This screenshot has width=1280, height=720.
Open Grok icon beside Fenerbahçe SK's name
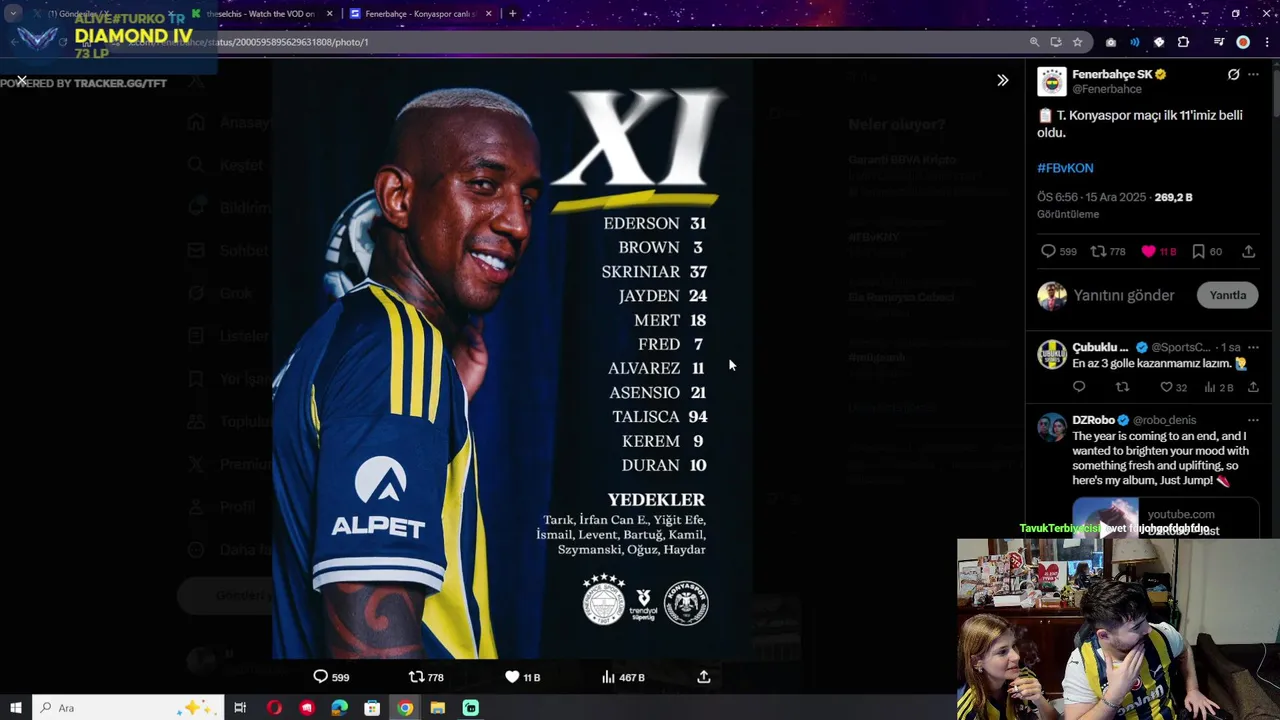point(1233,75)
